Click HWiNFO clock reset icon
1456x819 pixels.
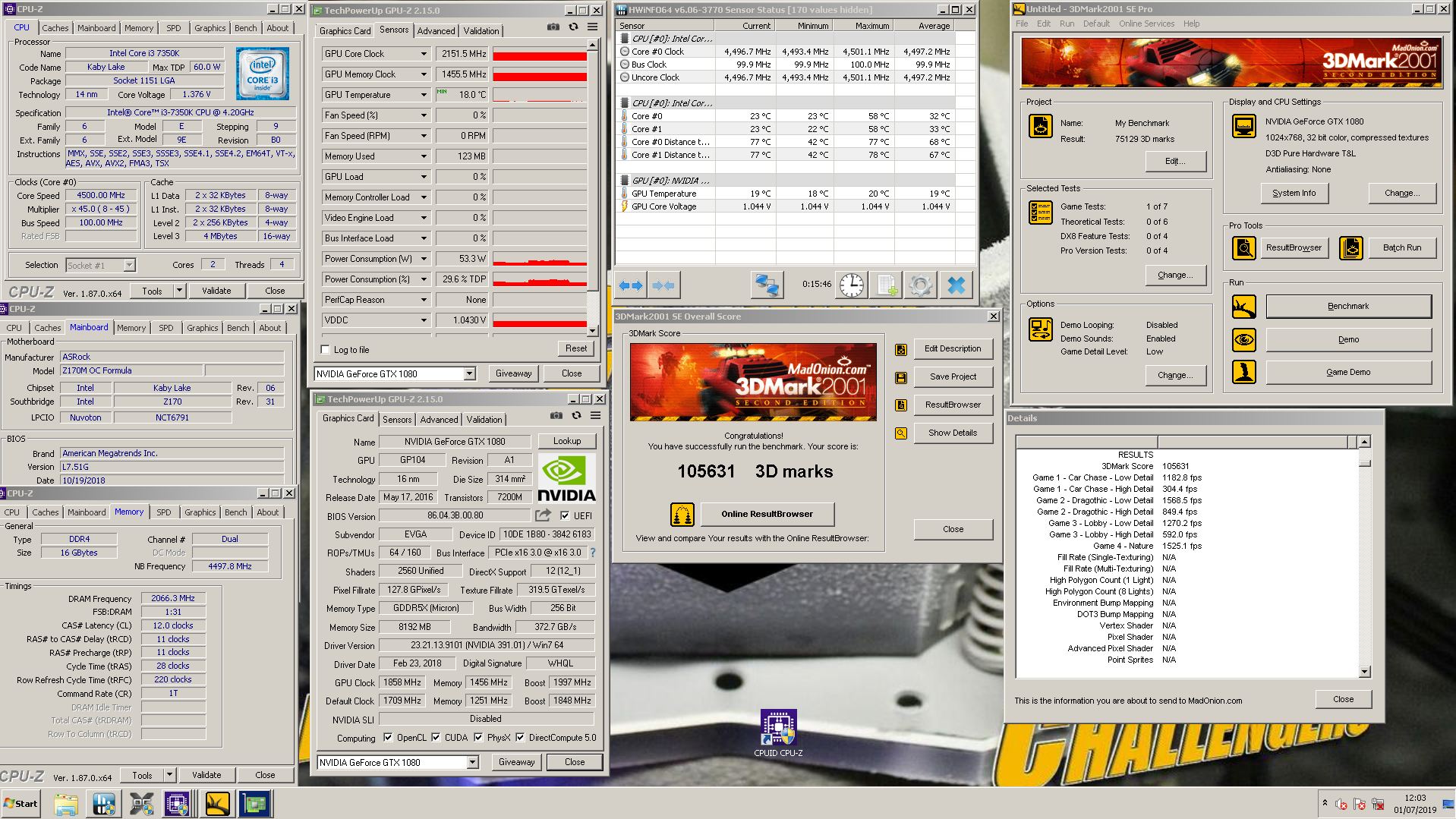pyautogui.click(x=851, y=285)
